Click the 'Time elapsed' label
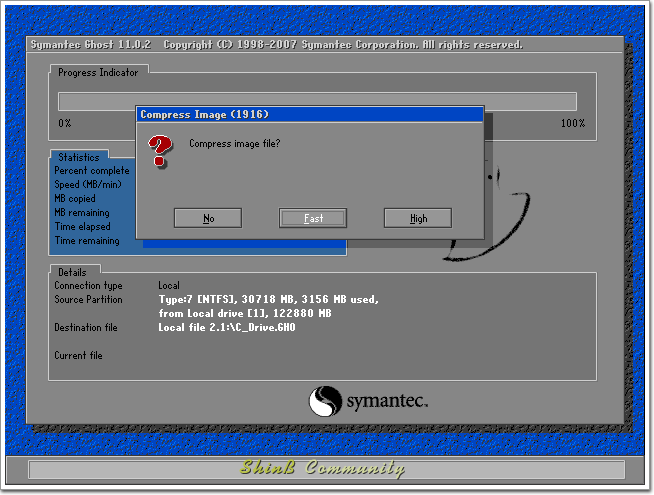 [x=83, y=226]
